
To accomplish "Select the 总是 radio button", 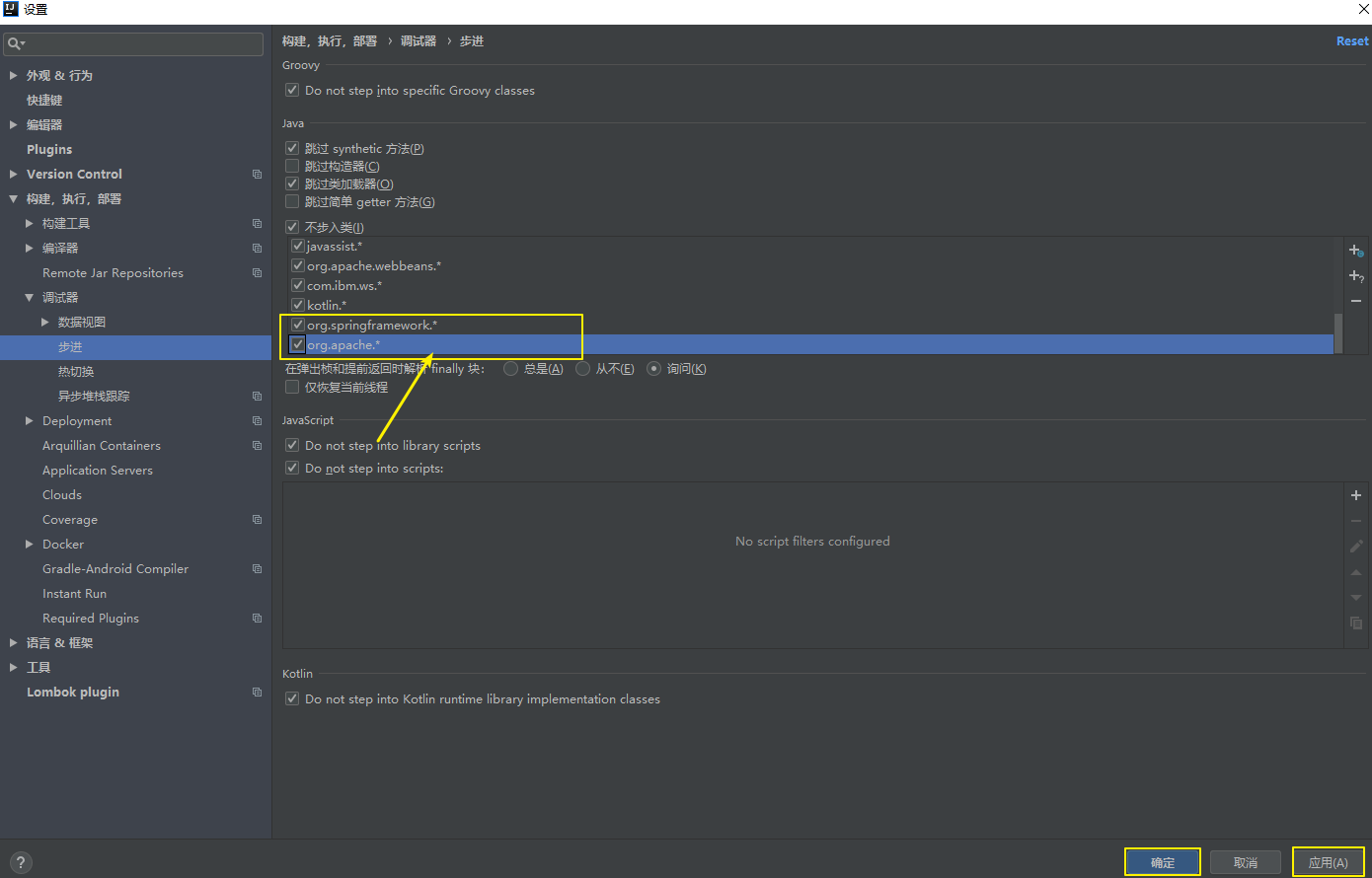I will point(510,369).
